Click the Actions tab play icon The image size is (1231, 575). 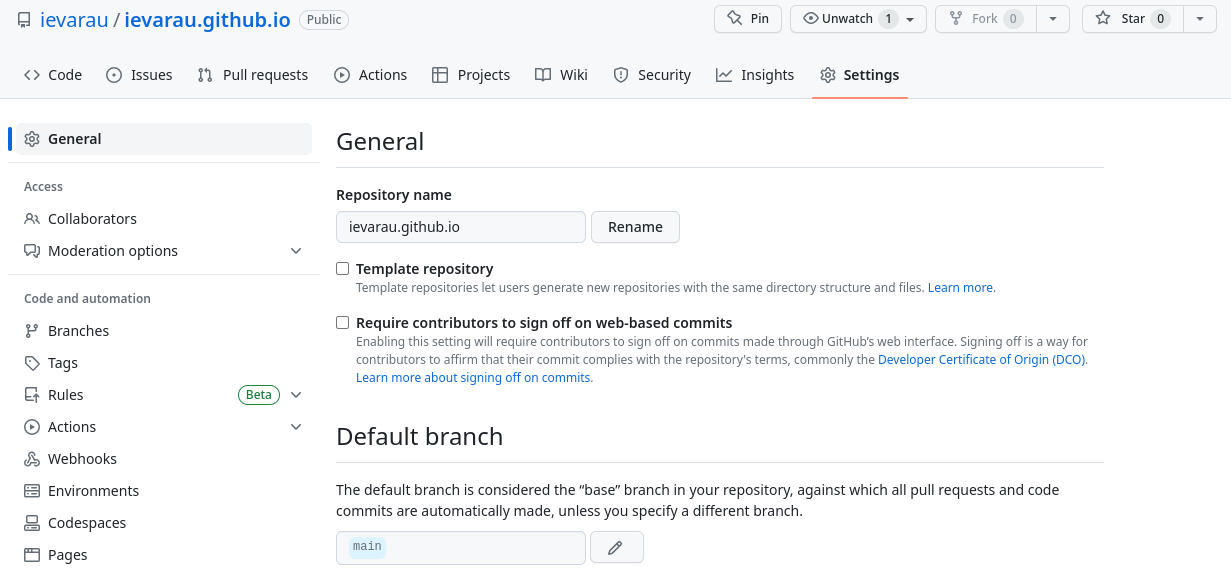tap(342, 75)
